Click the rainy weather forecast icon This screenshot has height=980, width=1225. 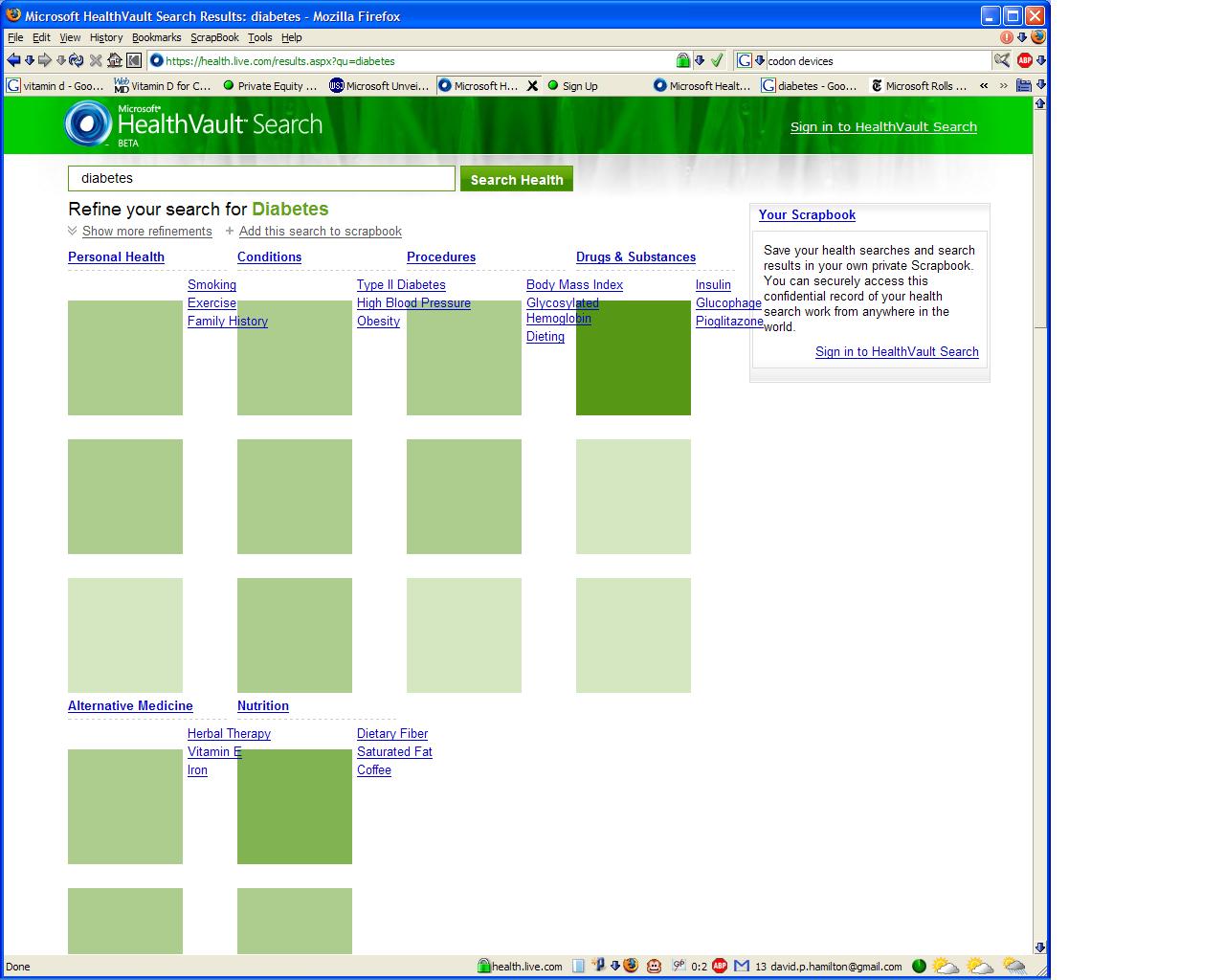pos(1014,966)
